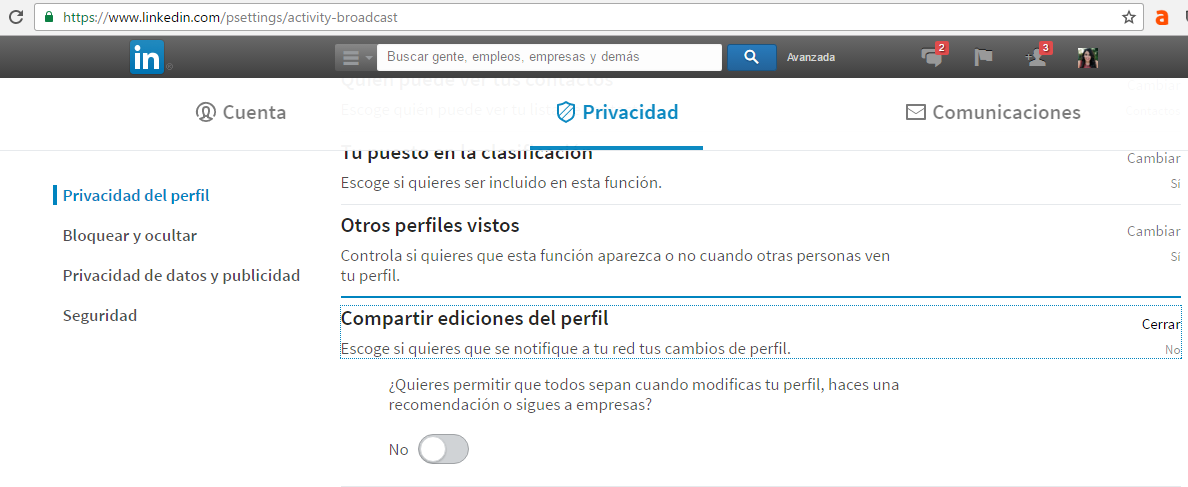
Task: Bookmark this page with the star icon
Action: [1128, 17]
